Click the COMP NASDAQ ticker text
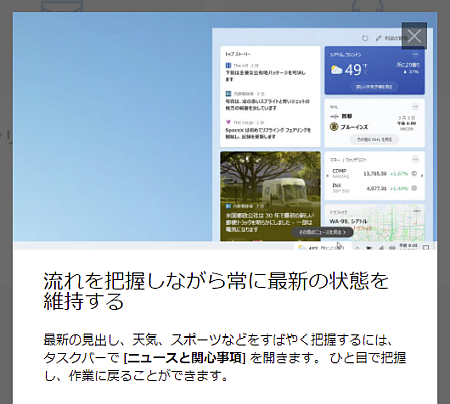The width and height of the screenshot is (450, 404). point(340,173)
